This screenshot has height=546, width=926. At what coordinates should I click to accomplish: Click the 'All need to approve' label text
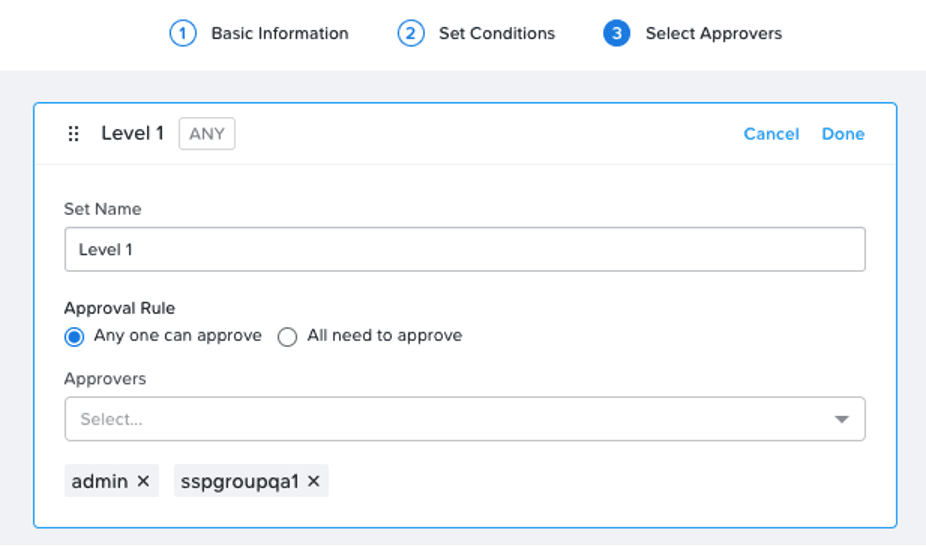click(384, 335)
